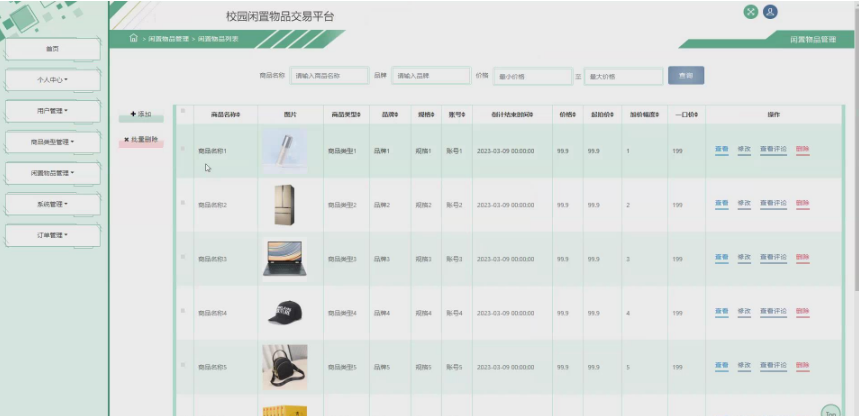The image size is (859, 416).
Task: Check the box for 商品名称2 row
Action: point(183,203)
